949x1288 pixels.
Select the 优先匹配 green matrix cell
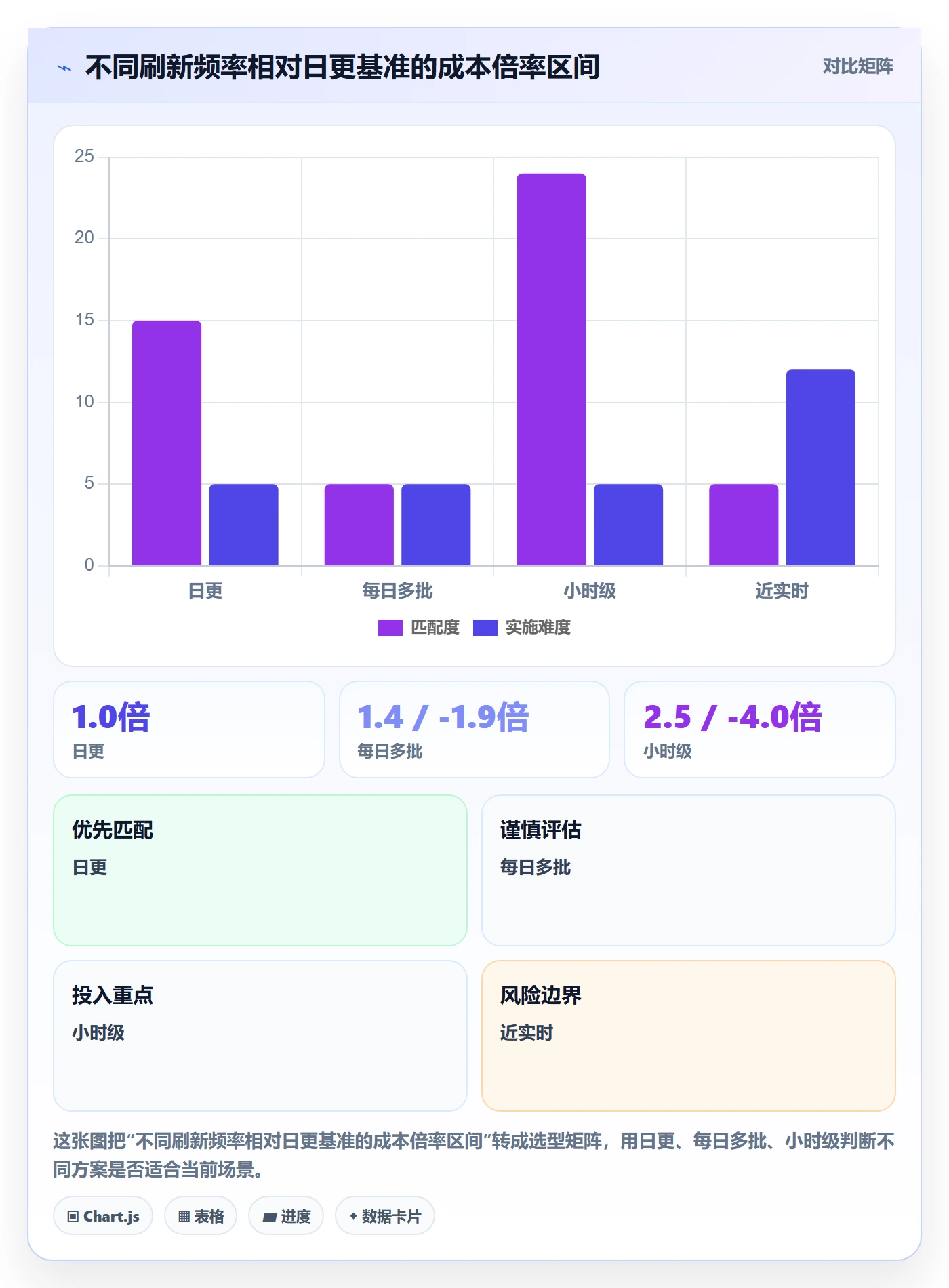click(x=260, y=870)
